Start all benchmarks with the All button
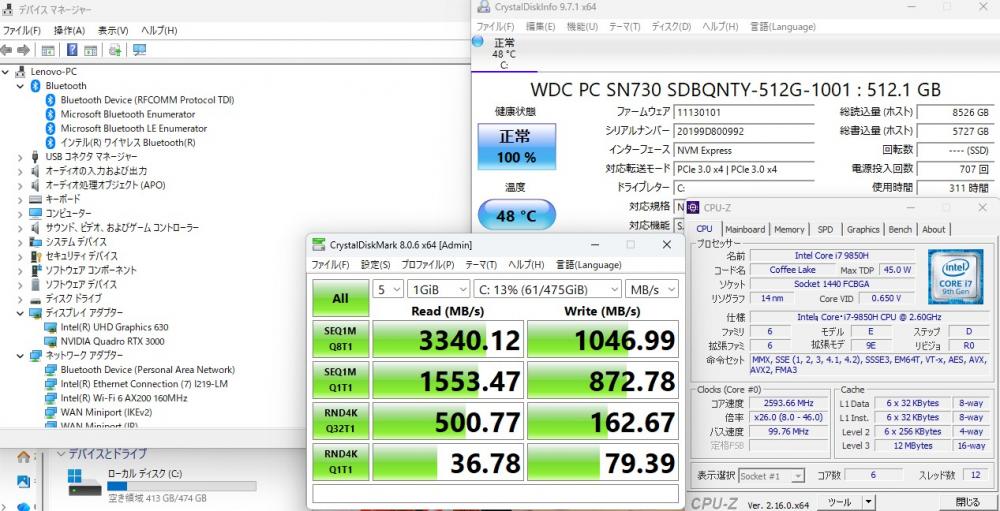Screen dimensions: 1000x511 340,297
